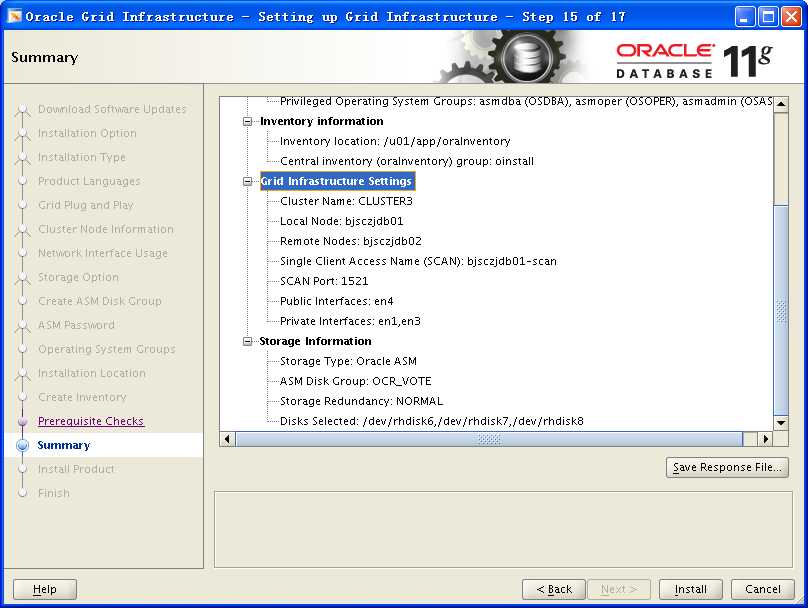Viewport: 808px width, 608px height.
Task: Select the ASM Disk Group: OCR_VOTE row
Action: (x=356, y=381)
